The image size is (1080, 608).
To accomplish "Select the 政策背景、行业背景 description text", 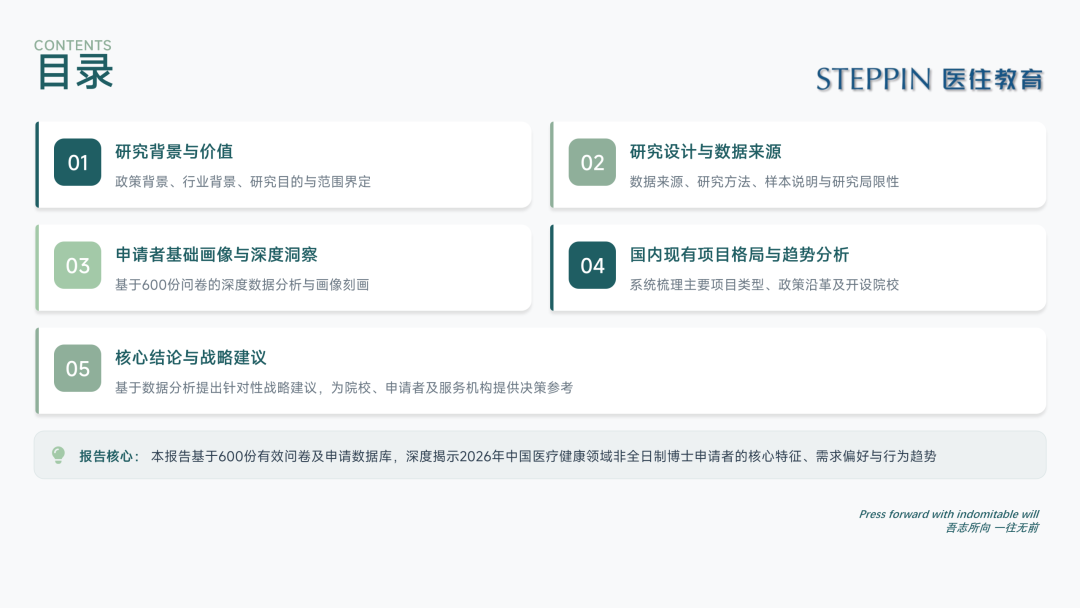I will 243,182.
